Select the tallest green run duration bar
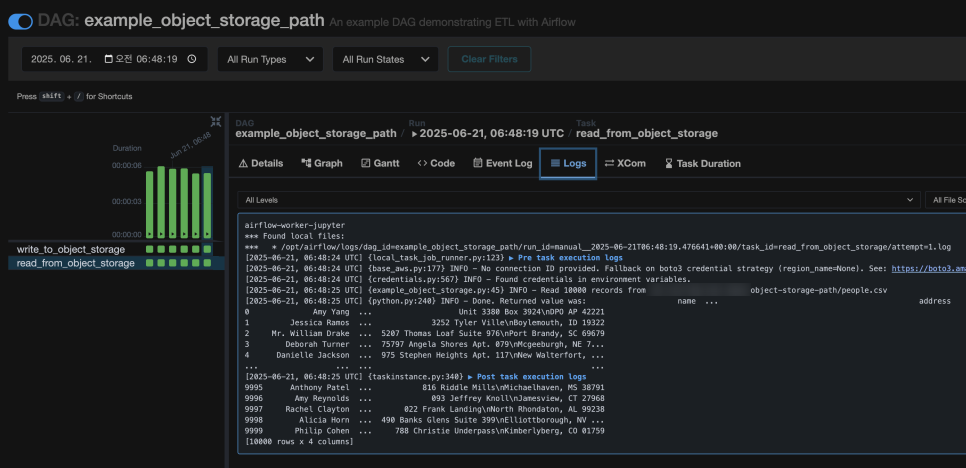 [161, 202]
